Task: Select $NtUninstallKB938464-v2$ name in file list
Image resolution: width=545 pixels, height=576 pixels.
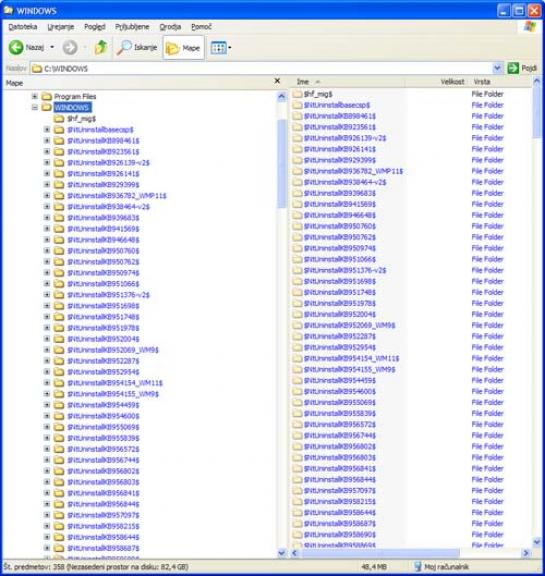Action: coord(345,182)
